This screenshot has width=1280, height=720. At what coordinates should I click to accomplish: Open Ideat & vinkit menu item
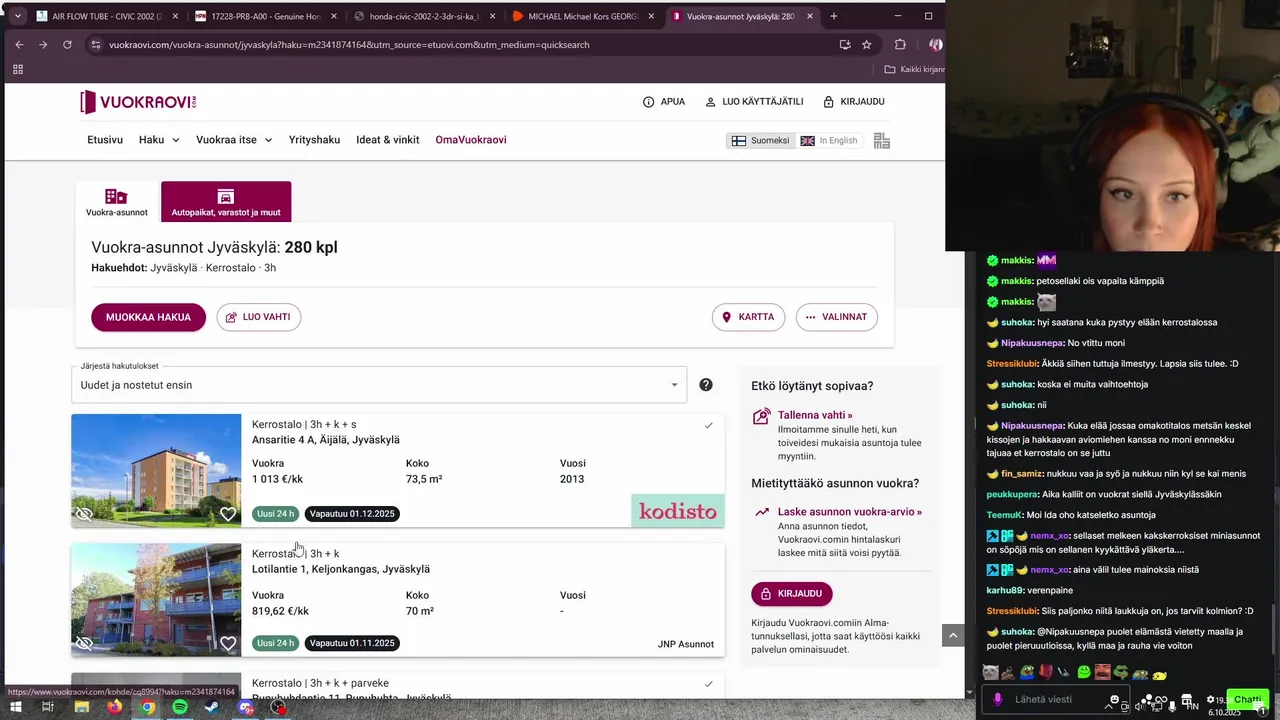click(x=388, y=140)
